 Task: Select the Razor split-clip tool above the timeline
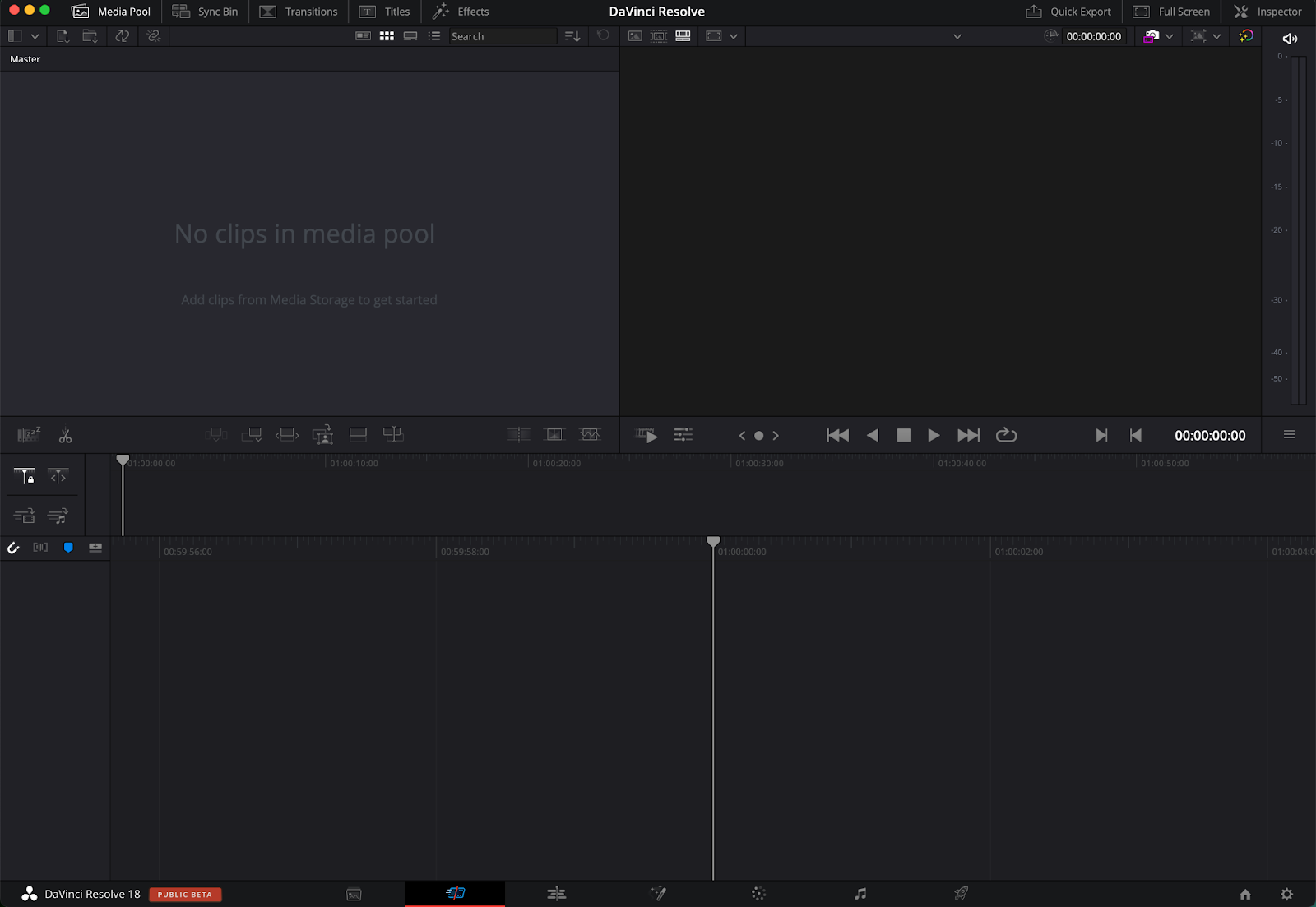(66, 435)
